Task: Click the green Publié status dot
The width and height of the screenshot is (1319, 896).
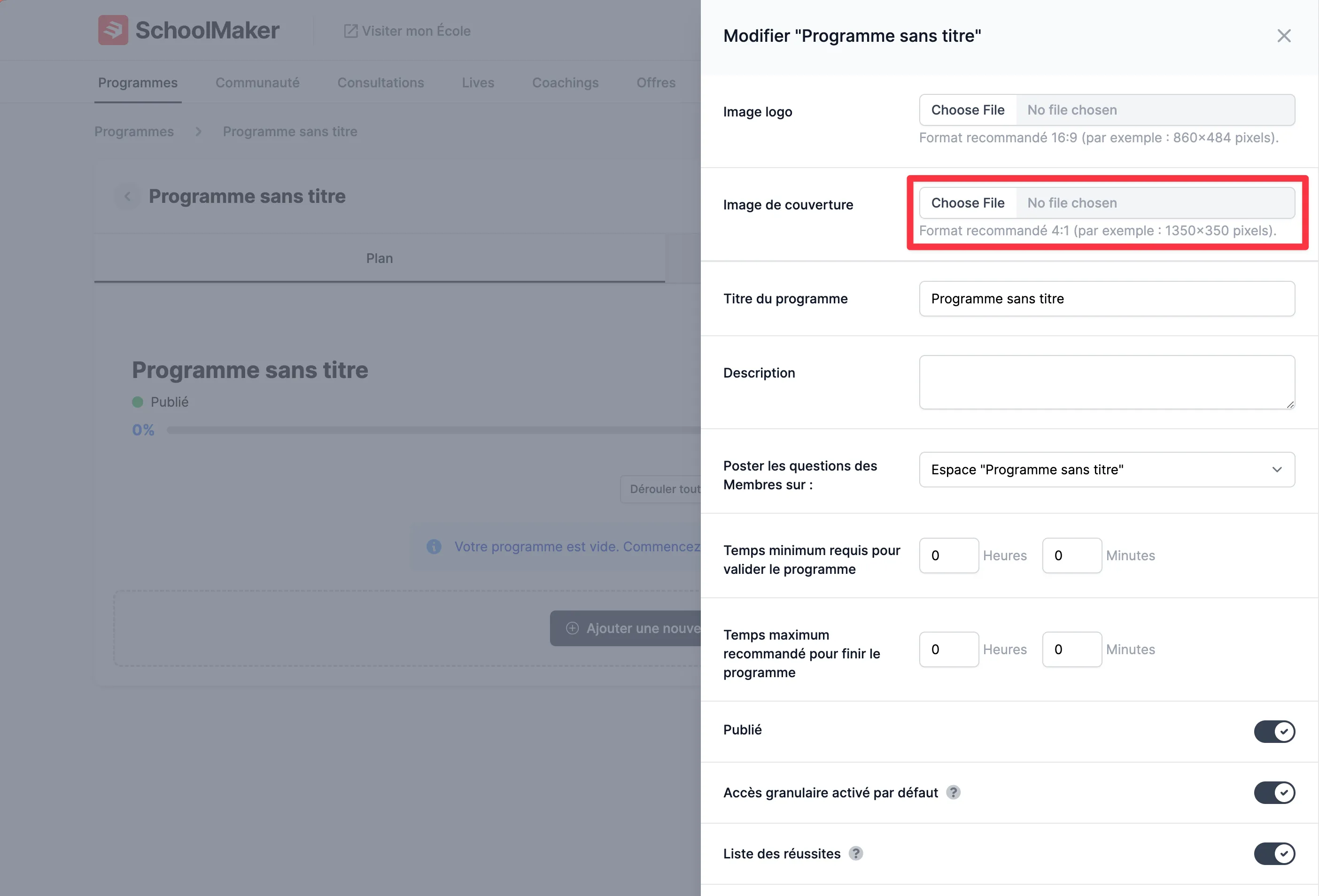Action: click(x=137, y=402)
